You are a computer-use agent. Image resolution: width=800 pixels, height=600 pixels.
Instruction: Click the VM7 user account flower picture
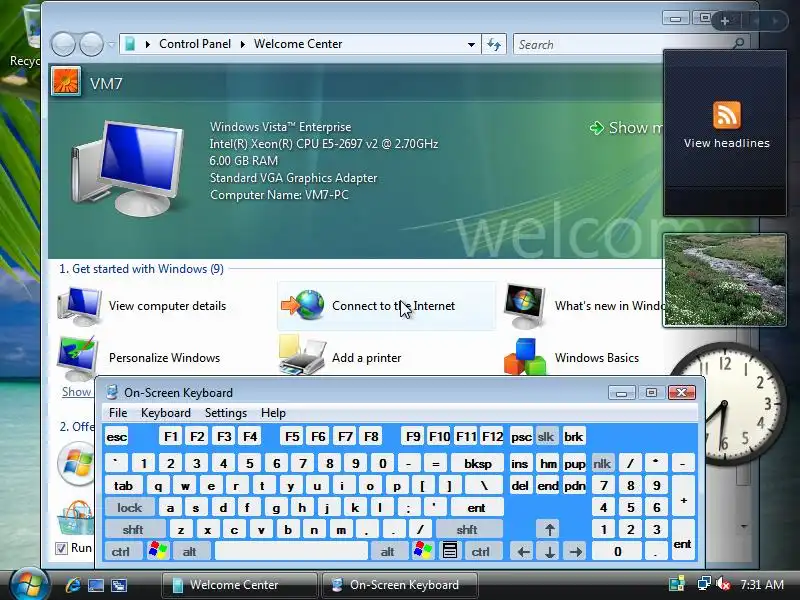(66, 82)
